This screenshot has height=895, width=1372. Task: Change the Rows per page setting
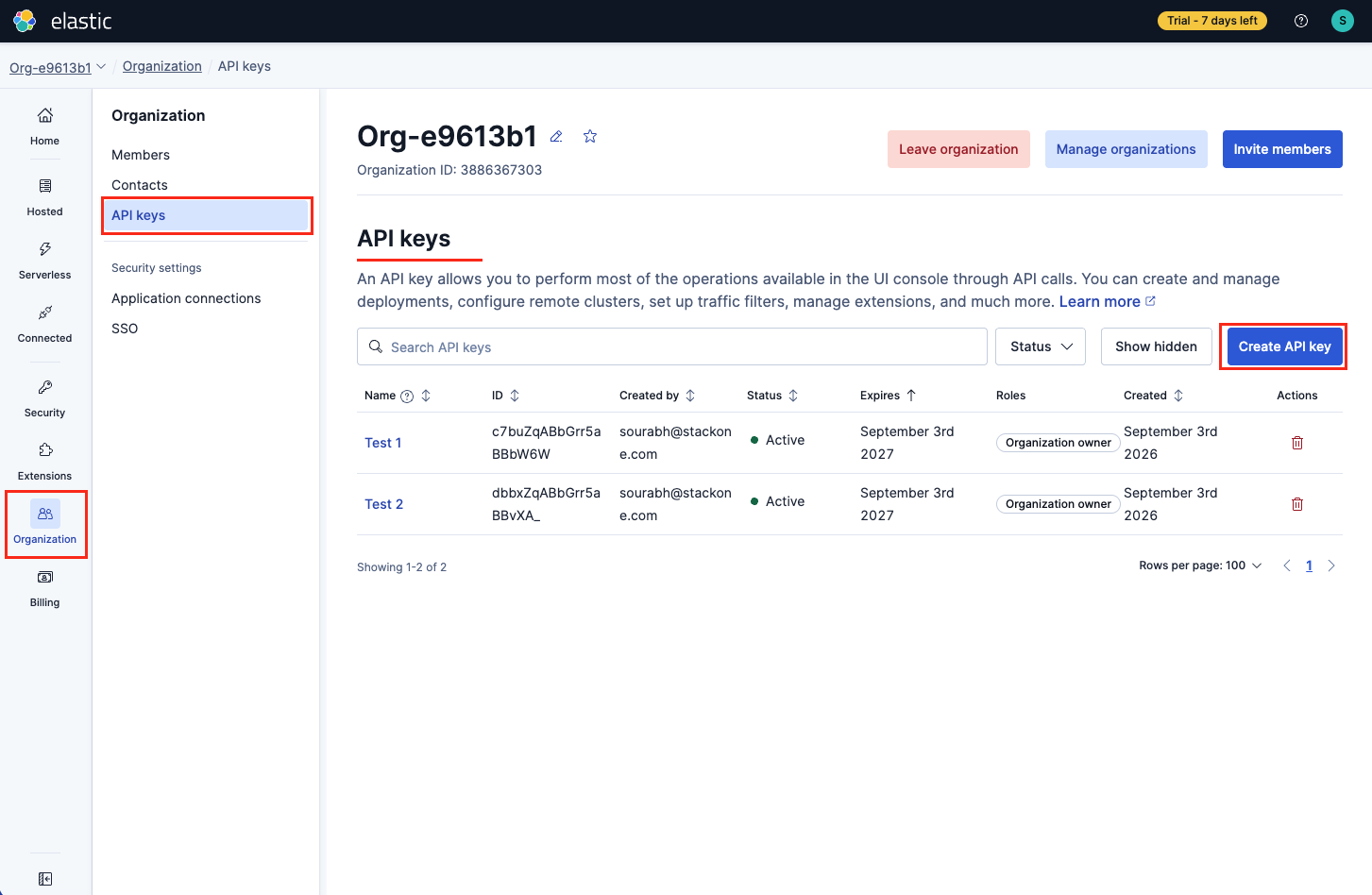point(1200,566)
